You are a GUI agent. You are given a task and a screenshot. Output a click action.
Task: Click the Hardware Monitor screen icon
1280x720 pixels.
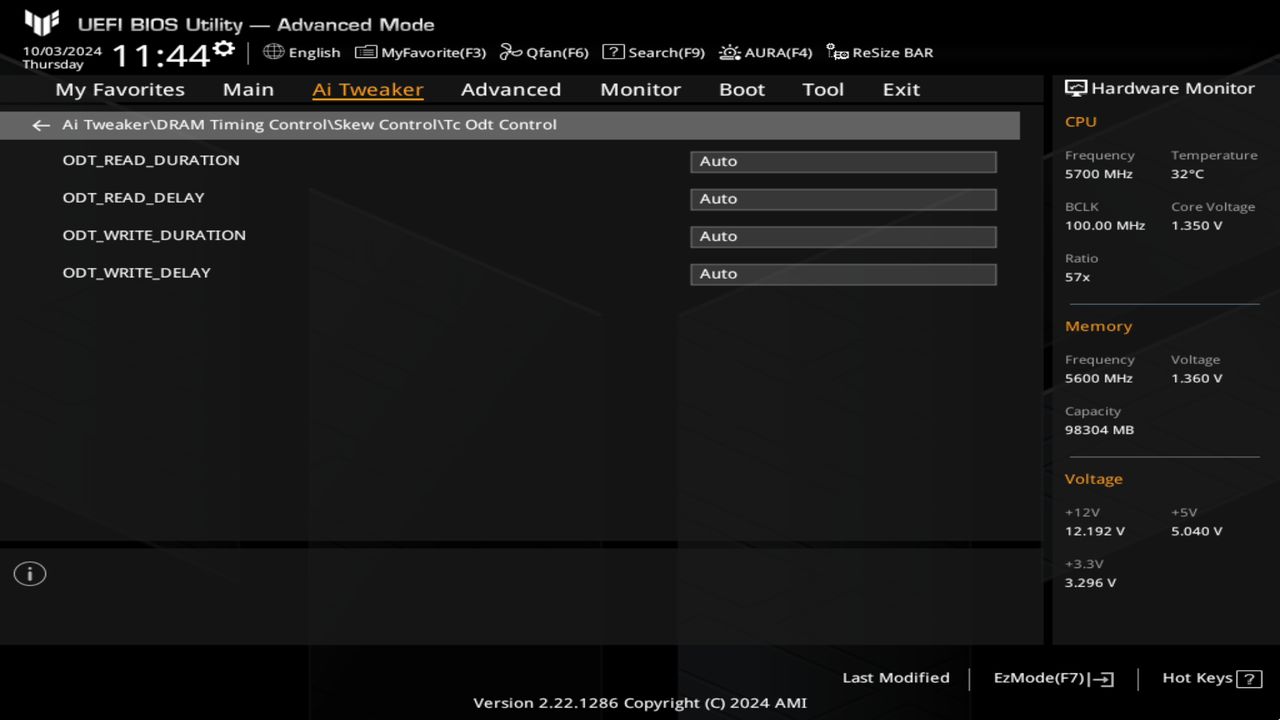tap(1076, 89)
